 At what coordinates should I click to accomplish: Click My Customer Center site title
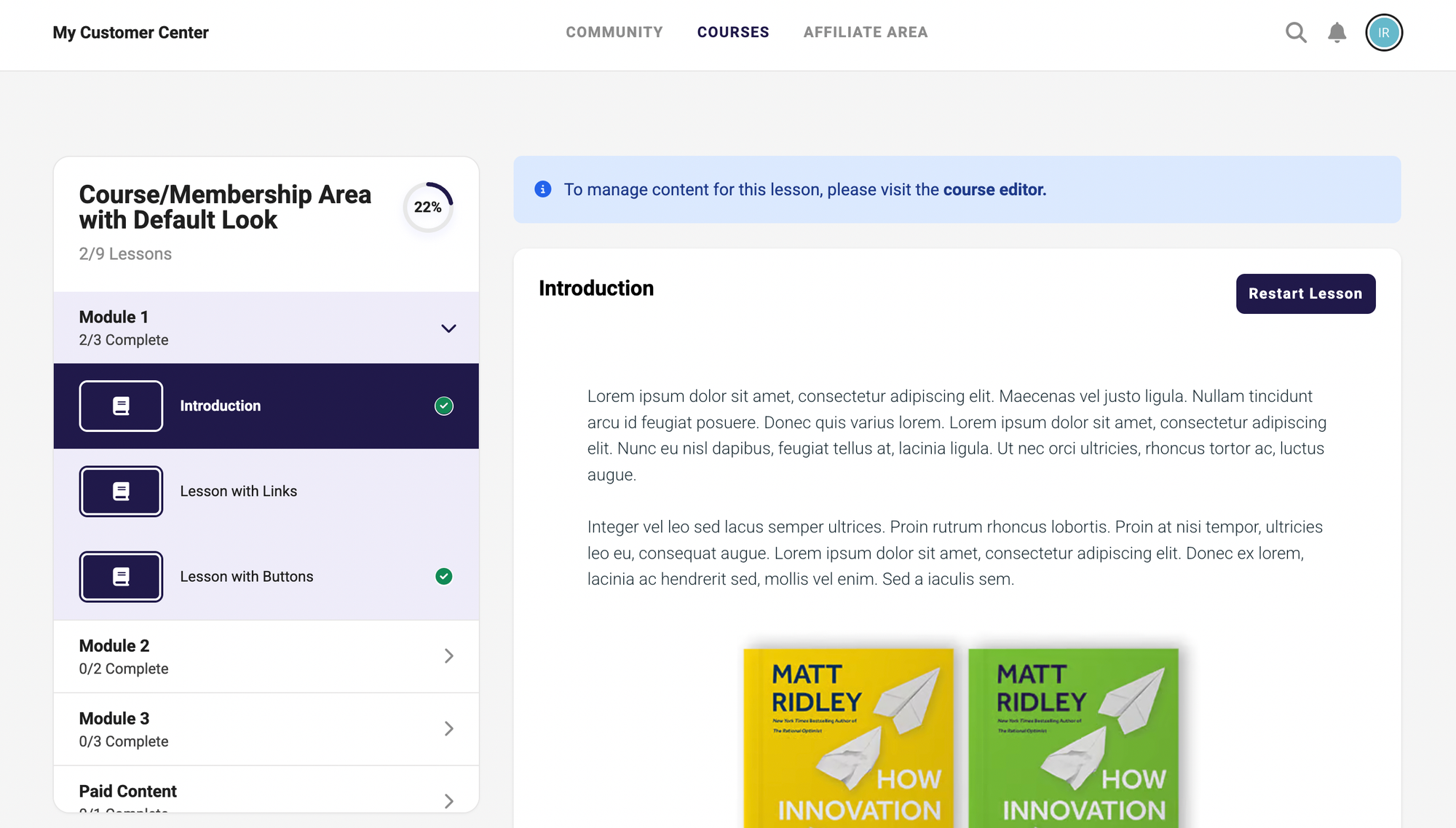tap(130, 33)
